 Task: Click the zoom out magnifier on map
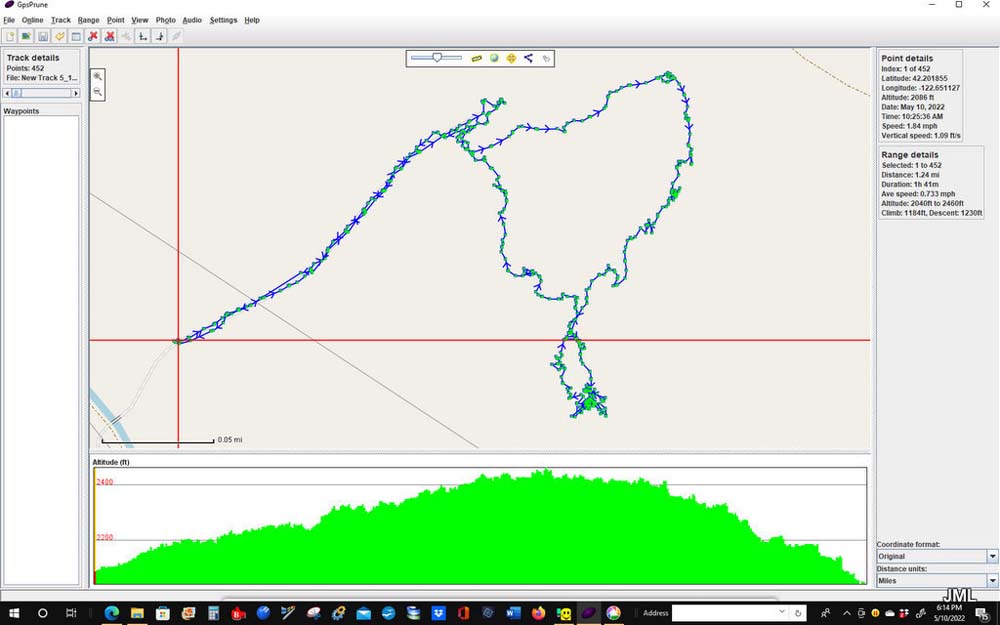coord(98,92)
